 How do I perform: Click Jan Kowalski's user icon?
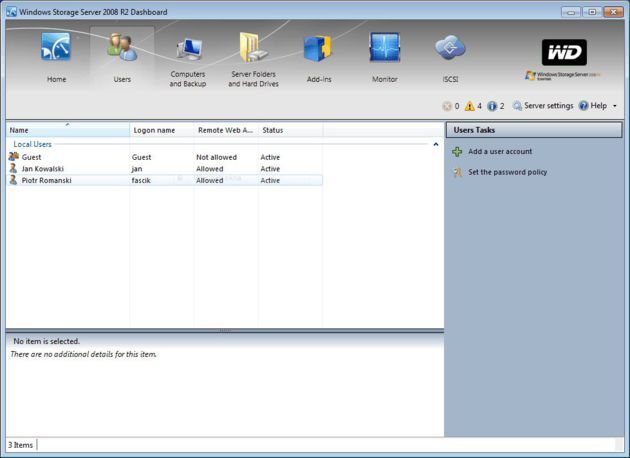point(13,168)
